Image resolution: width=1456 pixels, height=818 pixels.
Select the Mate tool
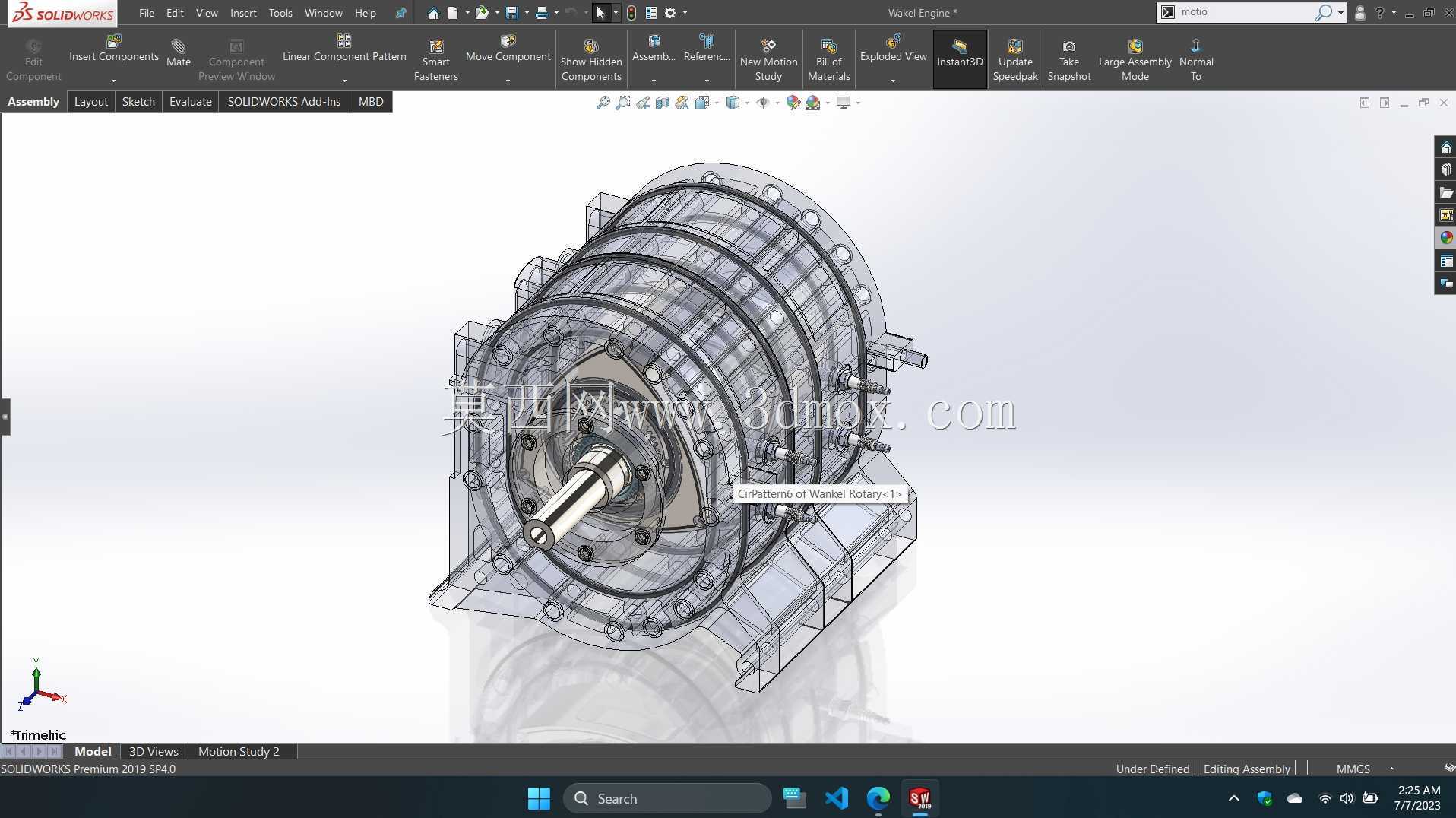[178, 53]
